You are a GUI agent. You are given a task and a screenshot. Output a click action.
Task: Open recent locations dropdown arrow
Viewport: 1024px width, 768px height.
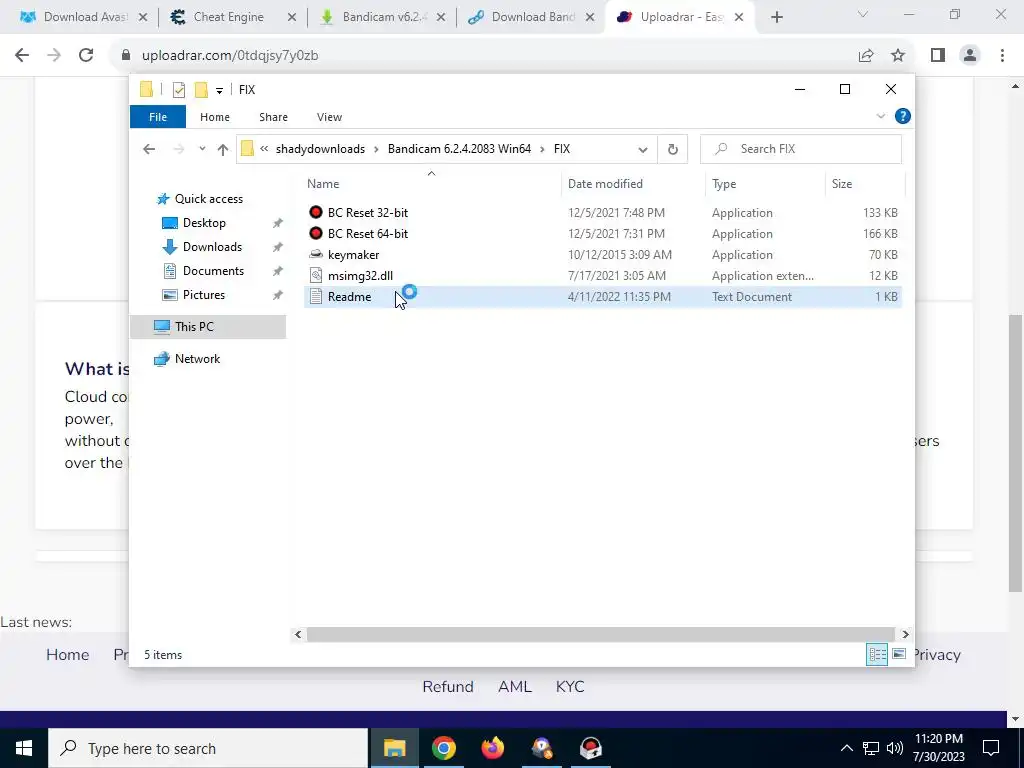[x=202, y=149]
